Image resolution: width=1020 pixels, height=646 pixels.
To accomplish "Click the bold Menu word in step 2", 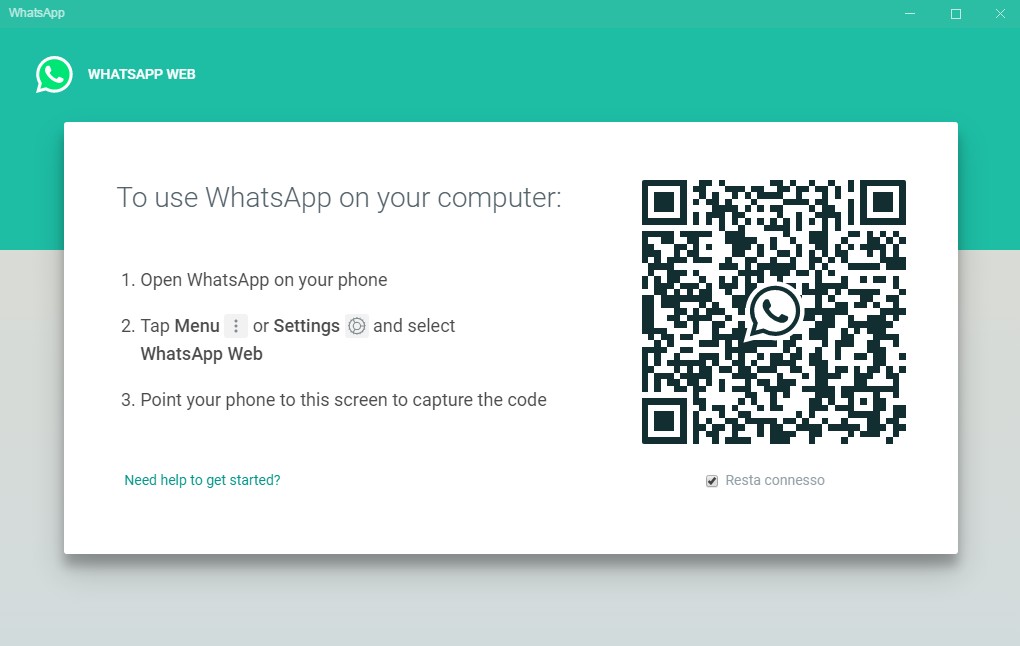I will click(197, 326).
